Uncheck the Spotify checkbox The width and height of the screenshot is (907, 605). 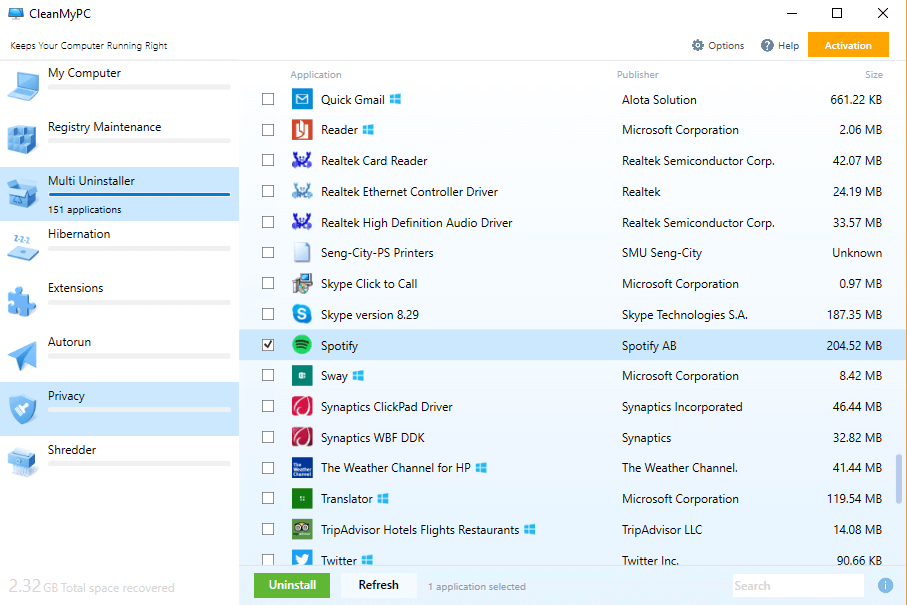[x=268, y=345]
